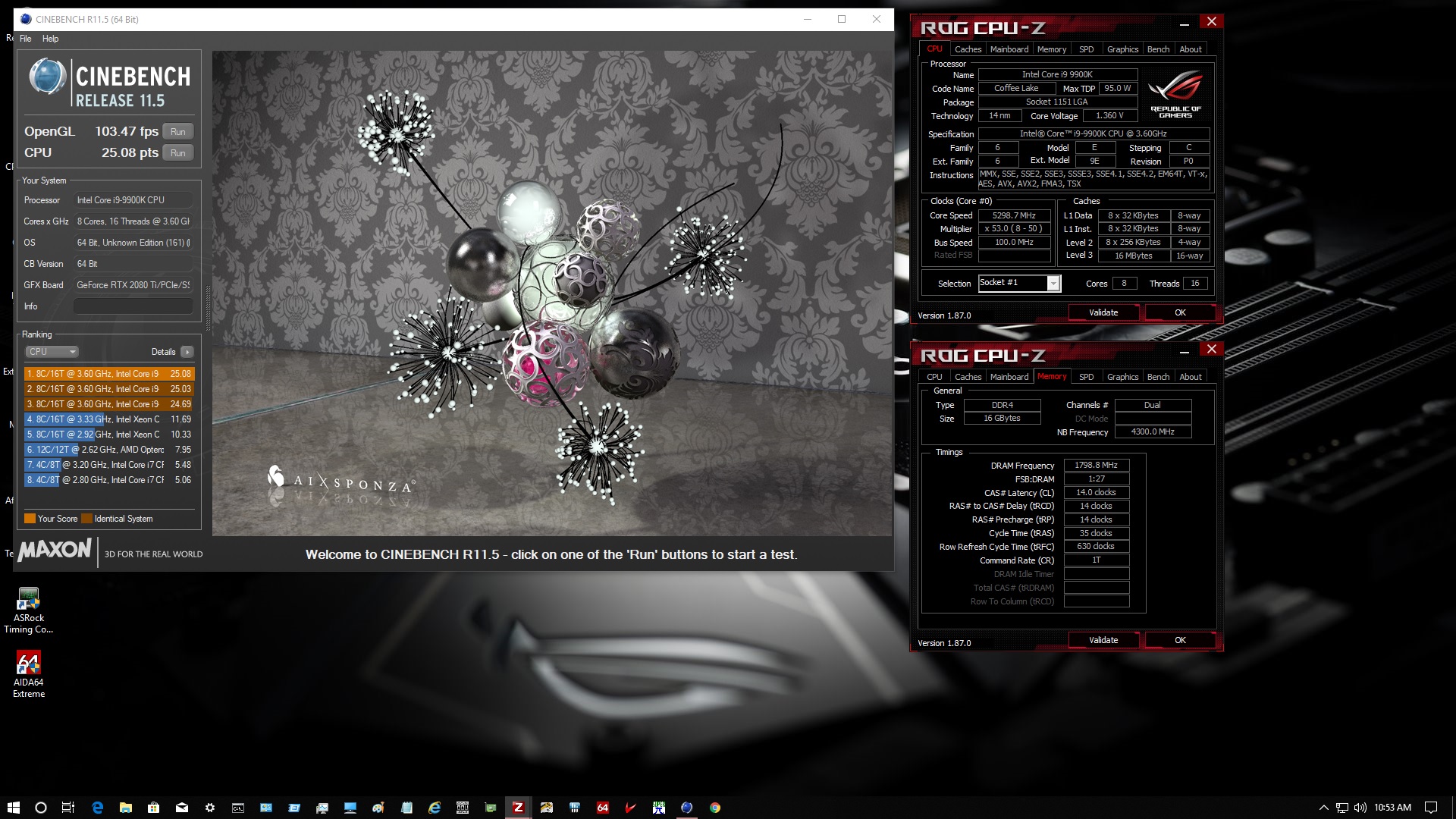Click the taskbar clock showing 10:53 AM

(x=1392, y=808)
